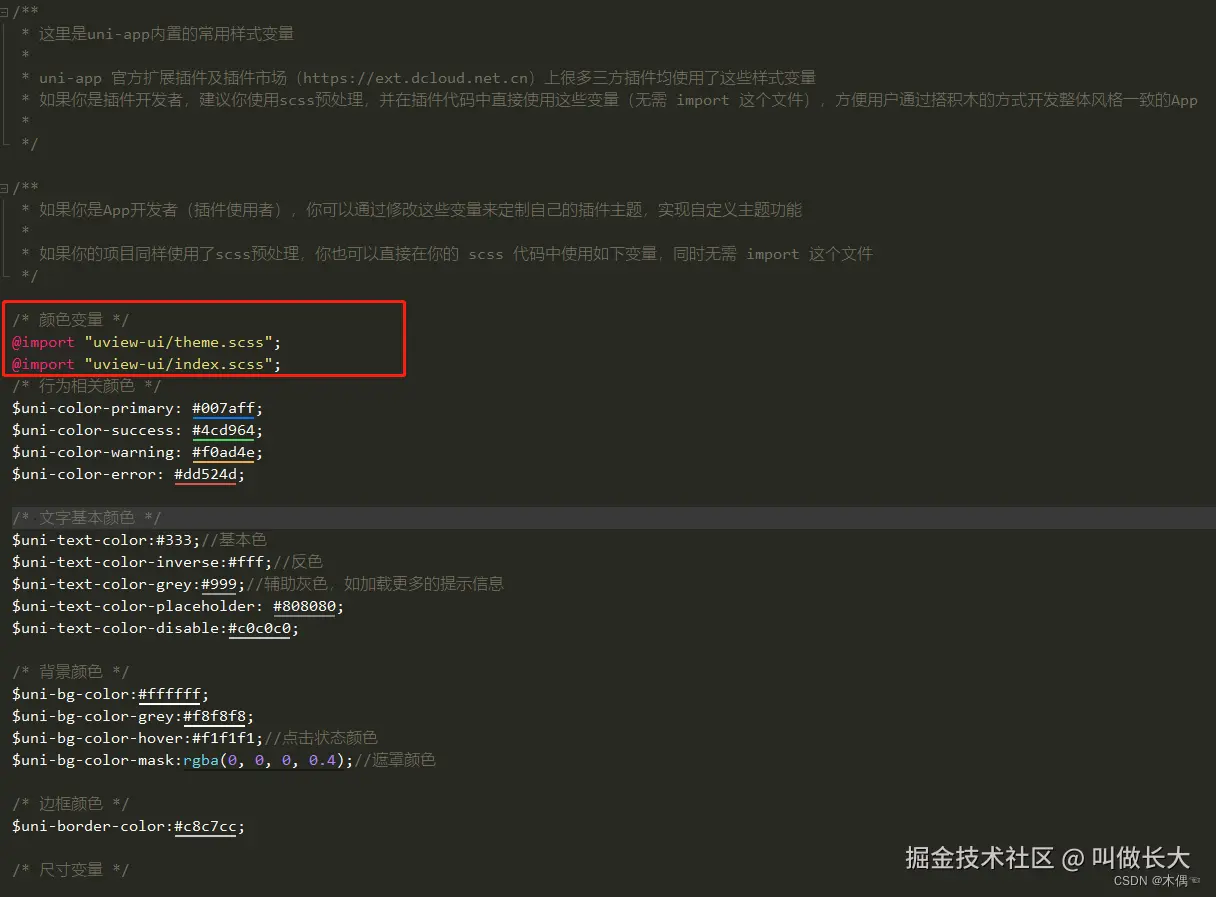This screenshot has width=1216, height=897.
Task: Click the //点击状态颜色 inline comment
Action: pyautogui.click(x=321, y=738)
